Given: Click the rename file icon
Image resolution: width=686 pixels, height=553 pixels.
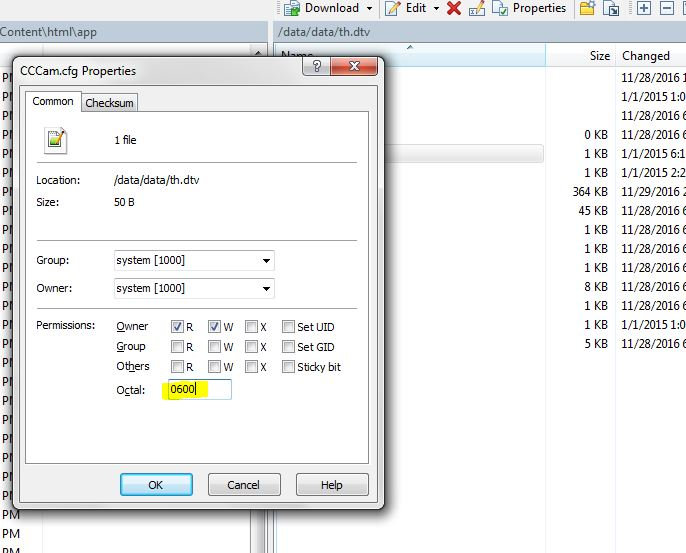Looking at the screenshot, I should tap(477, 8).
